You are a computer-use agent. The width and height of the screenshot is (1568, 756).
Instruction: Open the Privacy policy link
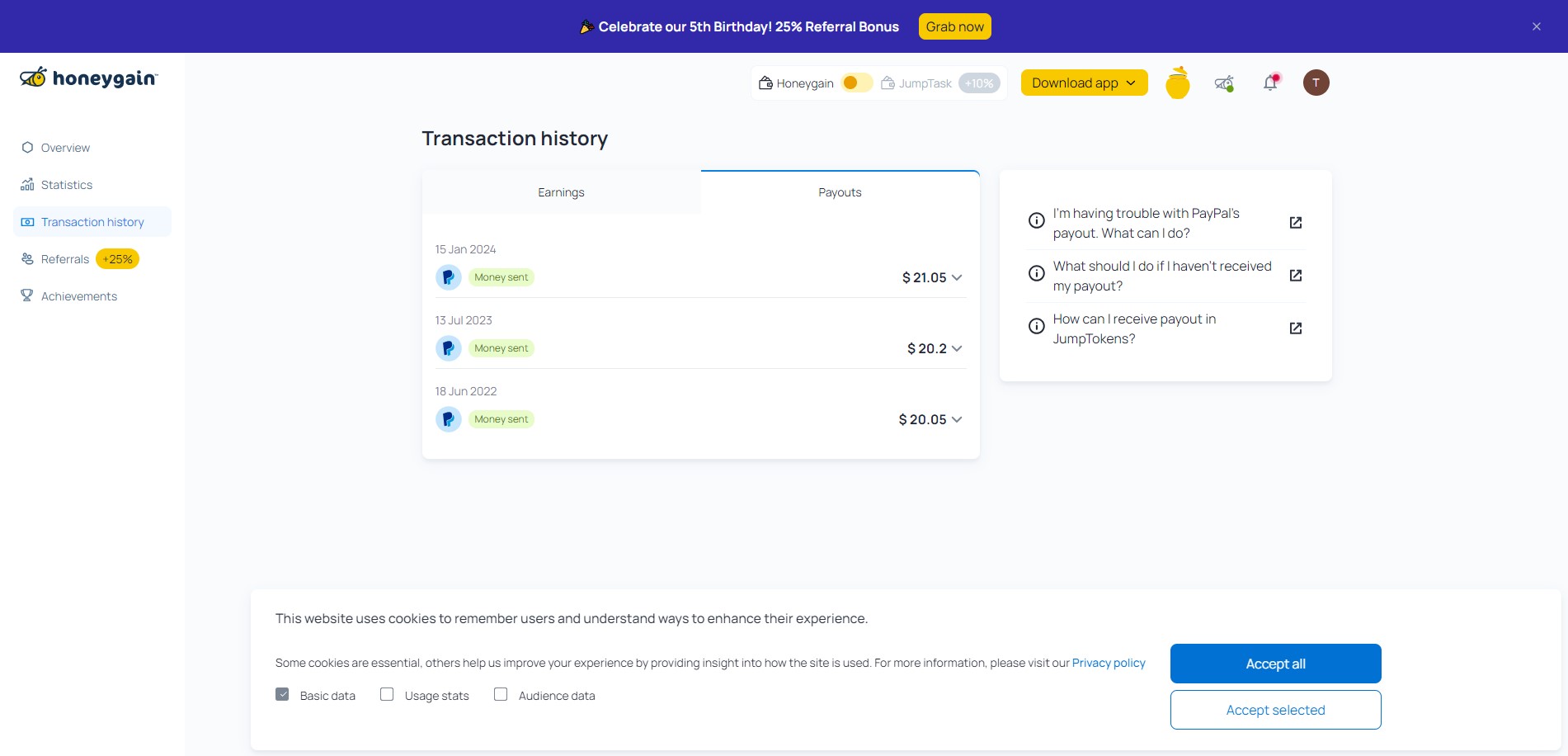(1109, 663)
